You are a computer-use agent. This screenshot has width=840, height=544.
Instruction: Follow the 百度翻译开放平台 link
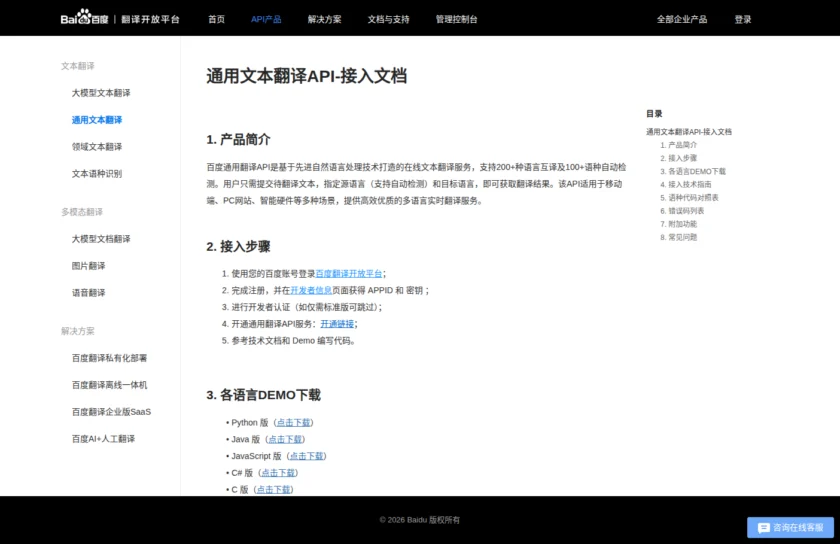349,273
